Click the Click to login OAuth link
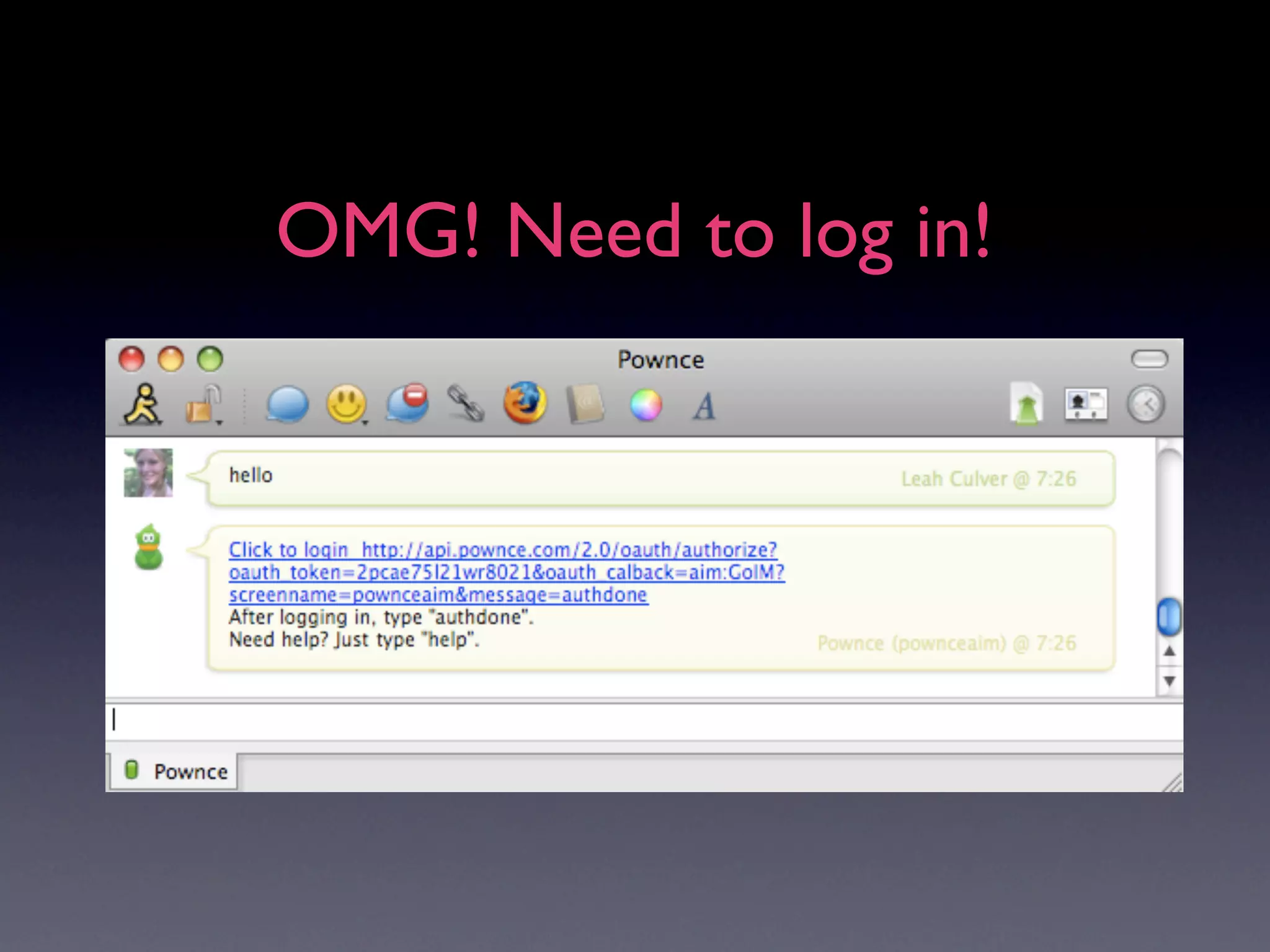The image size is (1270, 952). point(507,572)
